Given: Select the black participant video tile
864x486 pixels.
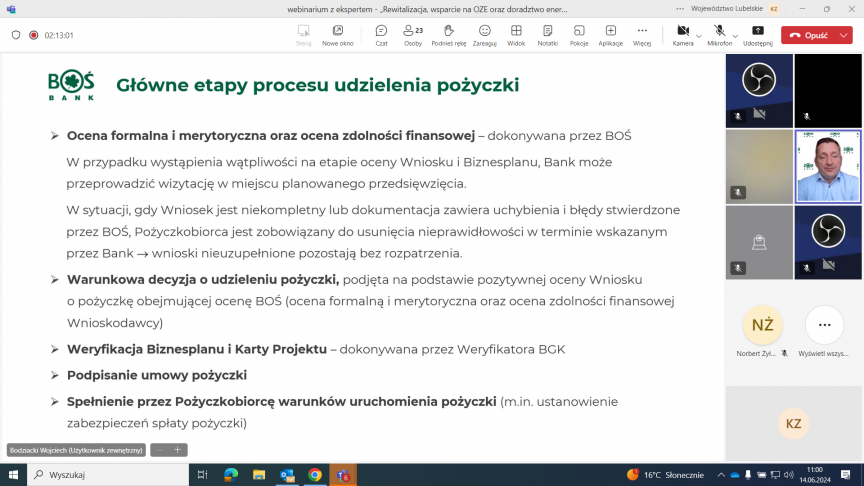Looking at the screenshot, I should [x=828, y=91].
